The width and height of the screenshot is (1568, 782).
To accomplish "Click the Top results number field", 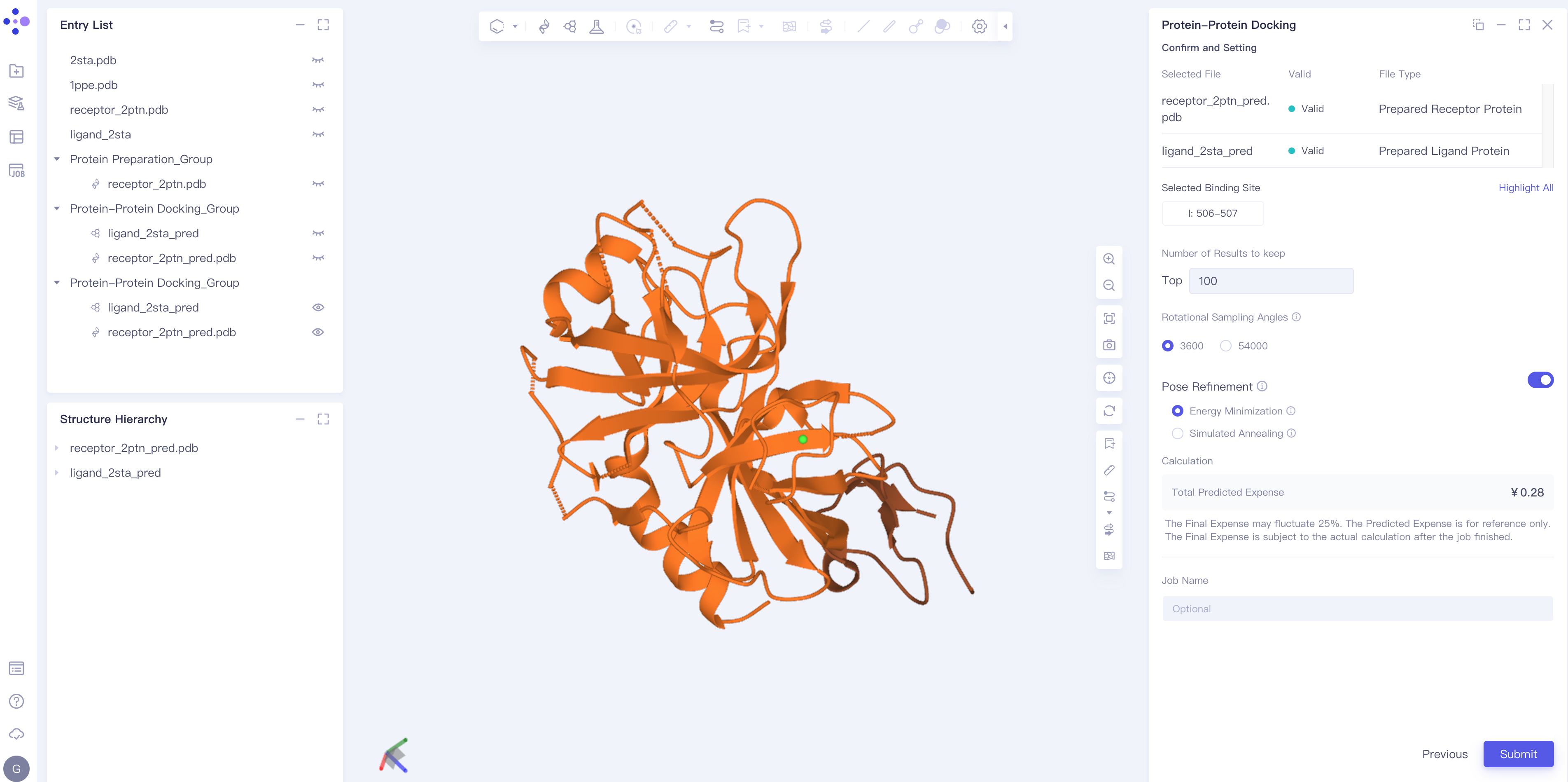I will click(1271, 281).
